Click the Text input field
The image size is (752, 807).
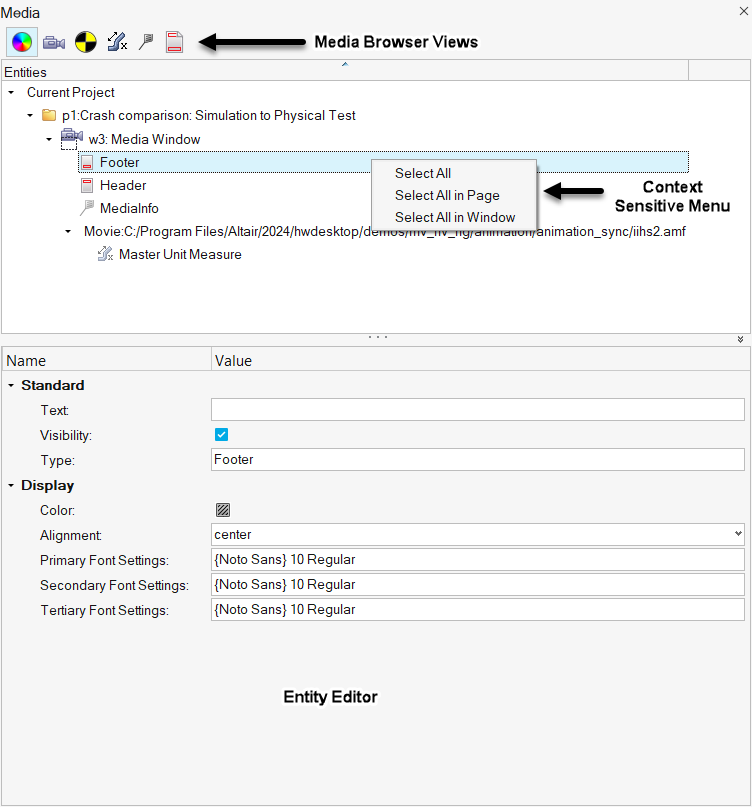pos(478,410)
